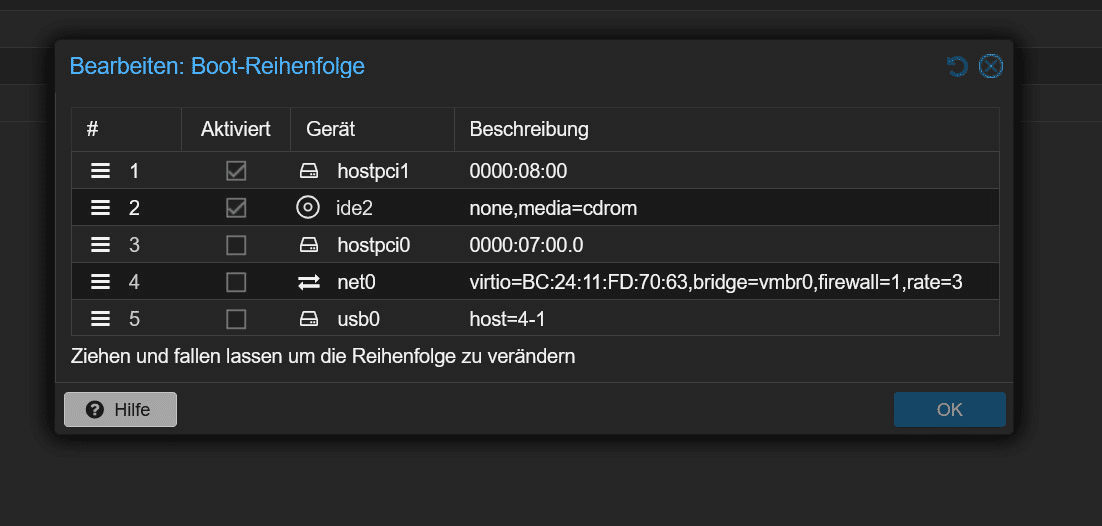Screen dimensions: 1102x526
Task: Click the Hilfe button
Action: [120, 410]
